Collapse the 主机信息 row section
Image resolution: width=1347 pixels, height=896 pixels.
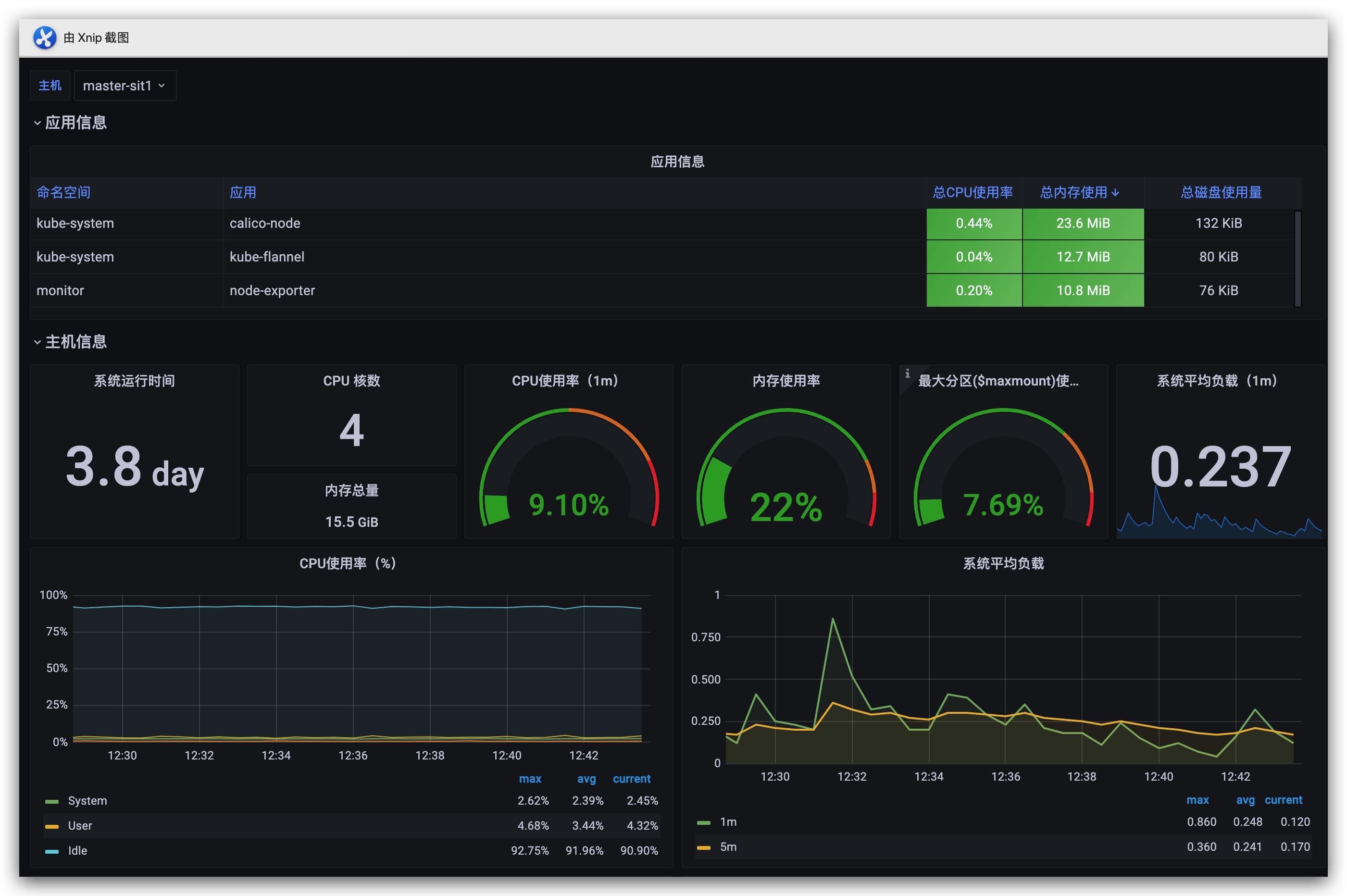(75, 342)
